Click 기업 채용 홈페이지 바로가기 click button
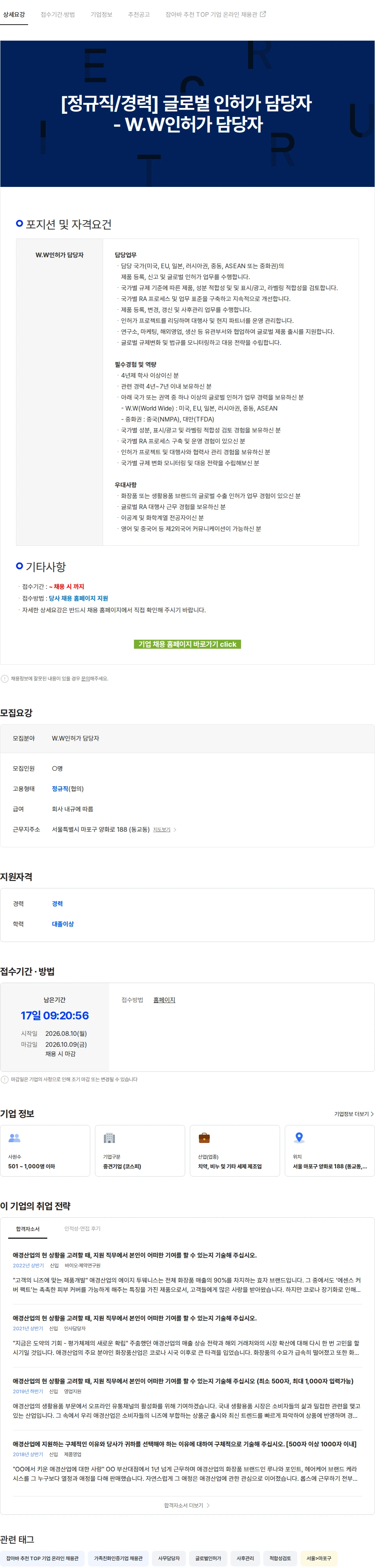The image size is (375, 1568). (x=187, y=644)
